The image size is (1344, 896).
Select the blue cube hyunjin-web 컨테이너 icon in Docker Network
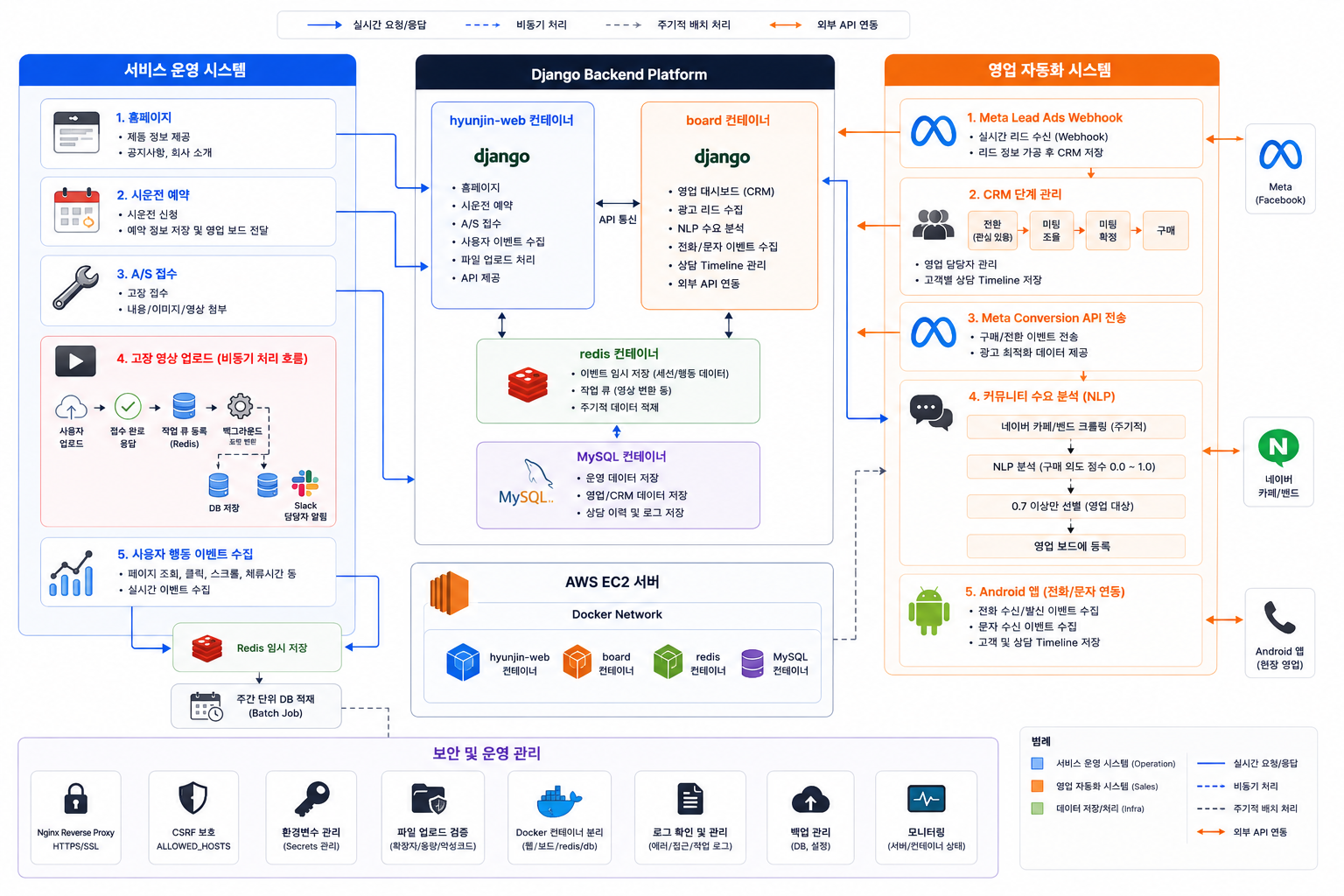coord(463,662)
